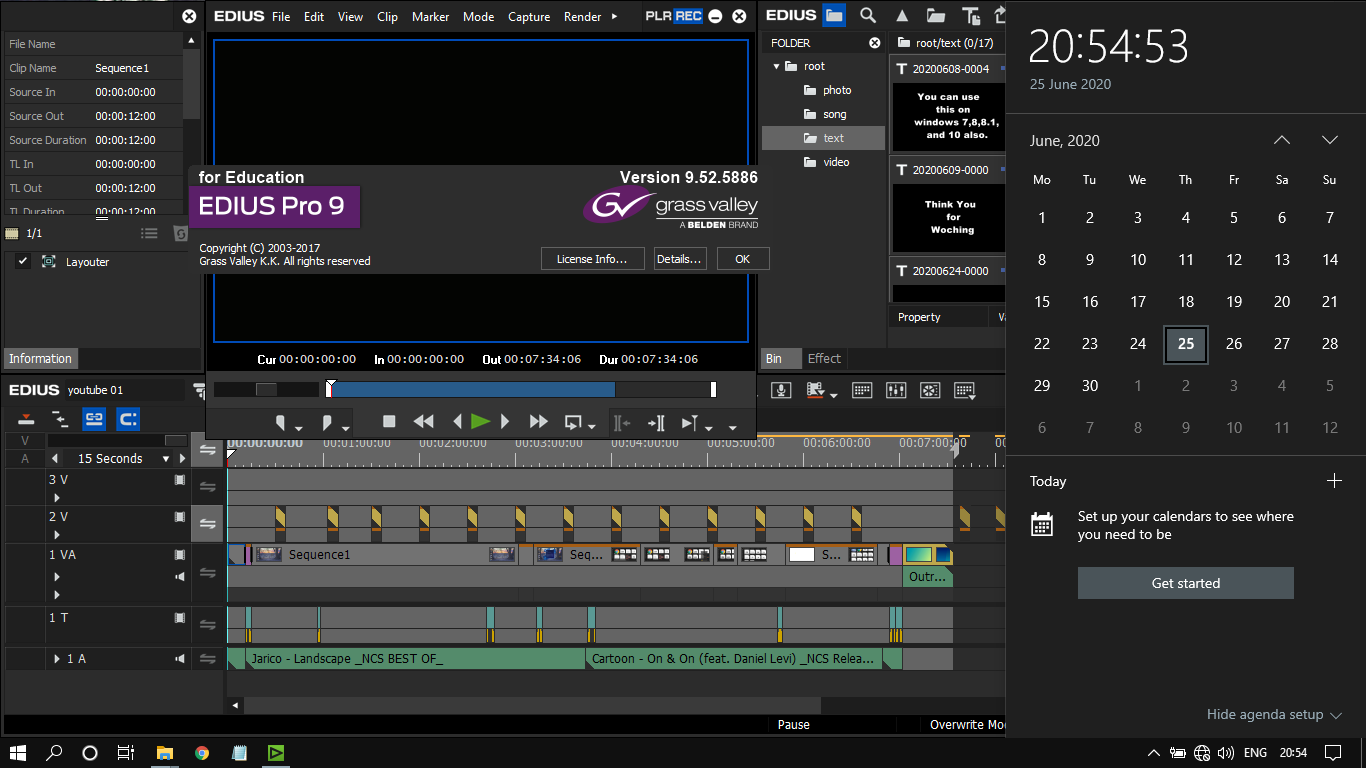Click the PLR REC toggle button
This screenshot has height=768, width=1366.
click(674, 16)
